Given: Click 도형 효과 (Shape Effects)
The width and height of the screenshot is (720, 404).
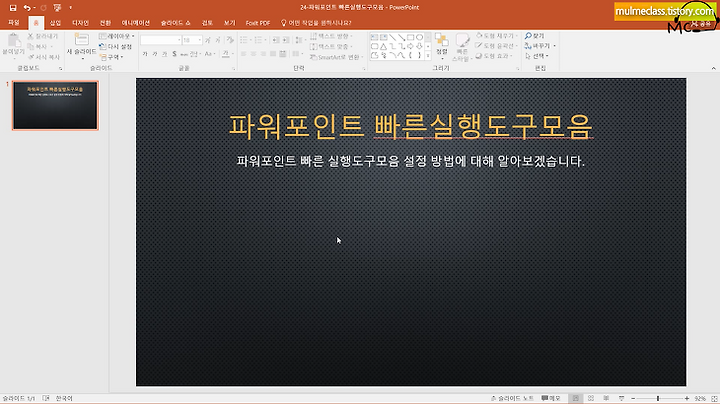Looking at the screenshot, I should pyautogui.click(x=494, y=56).
